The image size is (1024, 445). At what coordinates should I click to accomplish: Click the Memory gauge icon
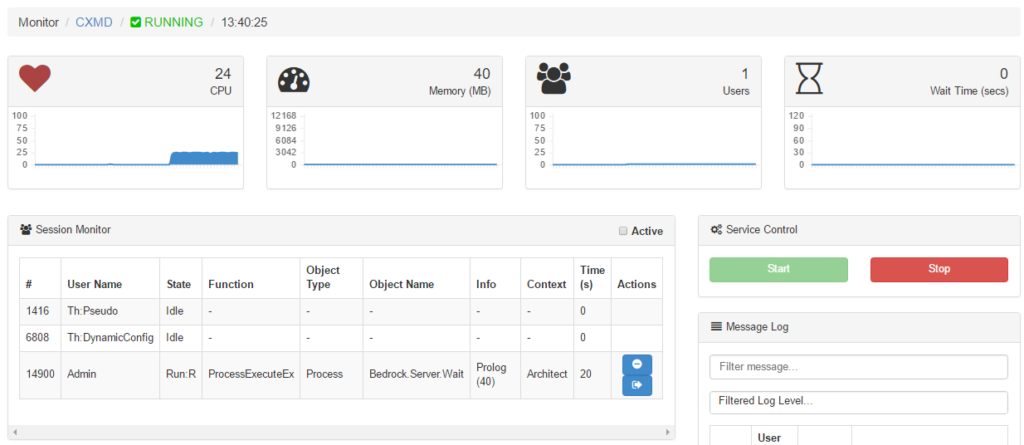tap(294, 79)
